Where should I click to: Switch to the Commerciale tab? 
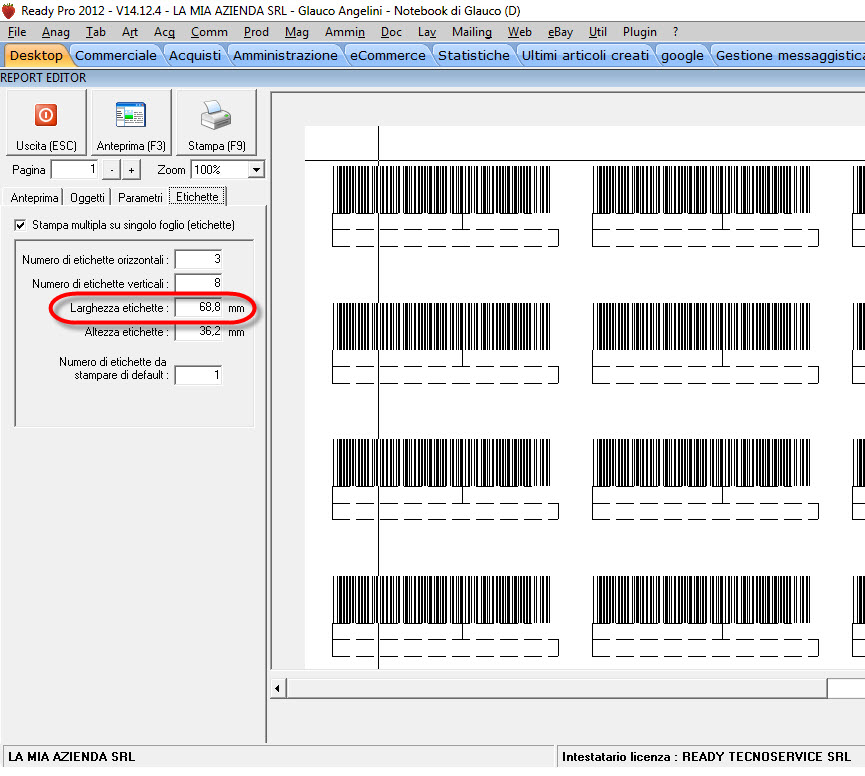pos(116,56)
